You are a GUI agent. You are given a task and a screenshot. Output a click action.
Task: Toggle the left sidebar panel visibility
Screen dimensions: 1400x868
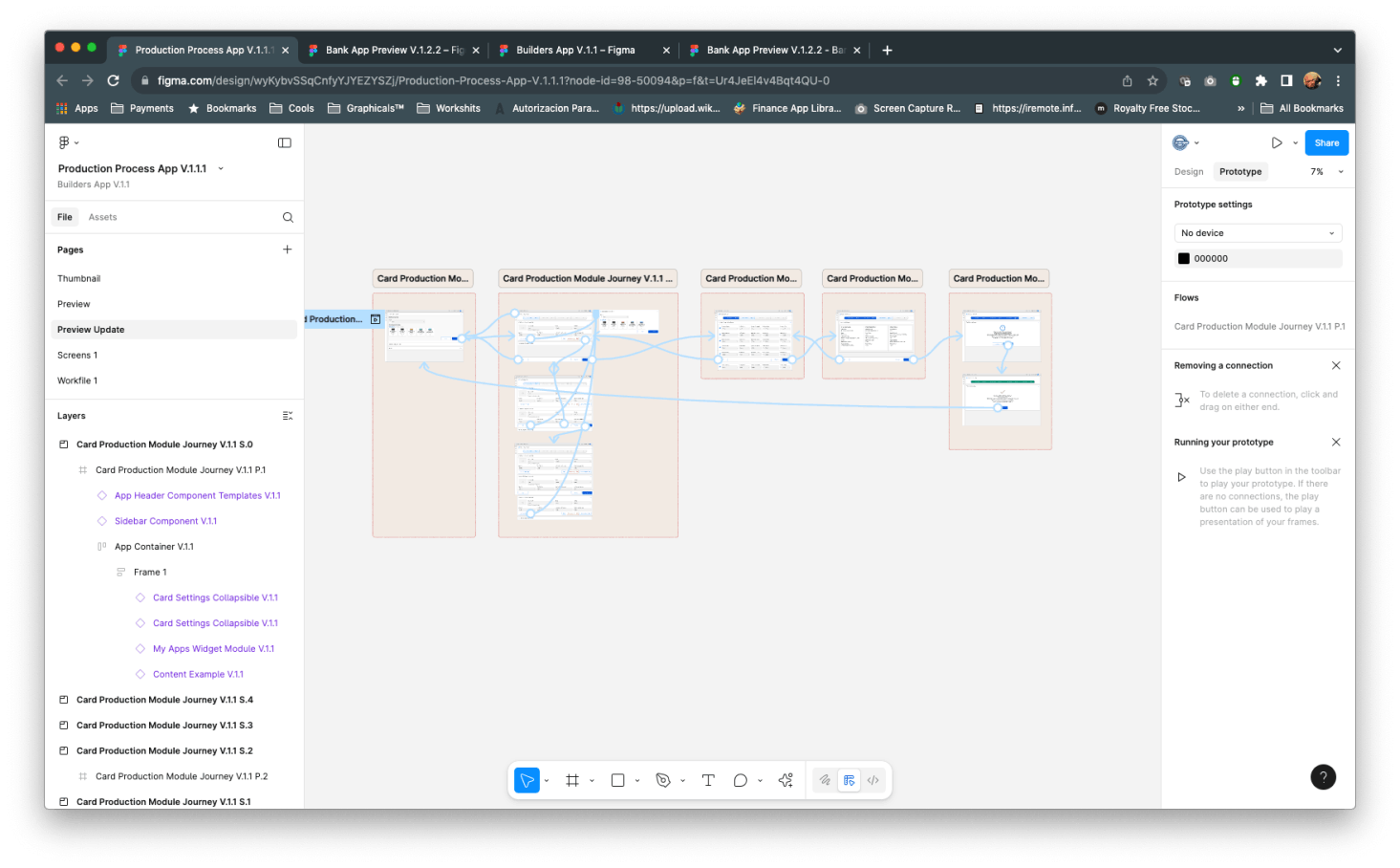pyautogui.click(x=285, y=142)
